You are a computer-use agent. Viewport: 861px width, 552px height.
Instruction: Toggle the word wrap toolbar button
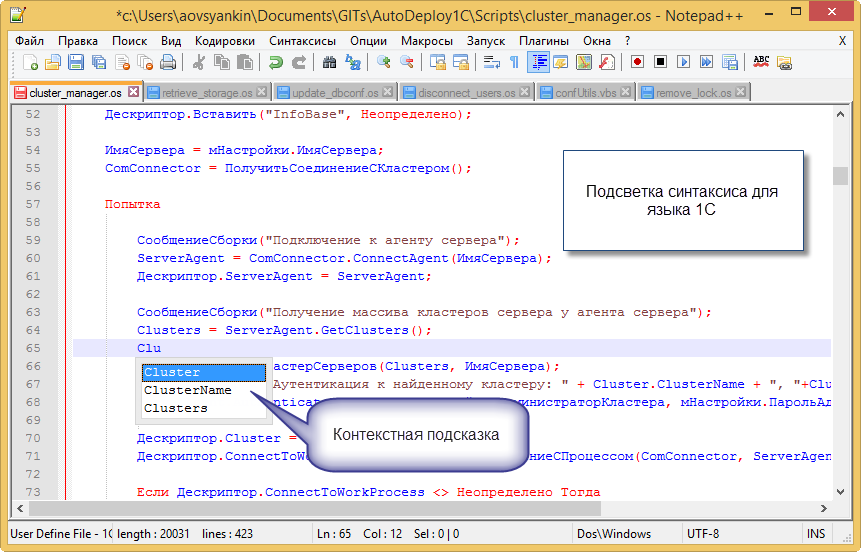tap(491, 62)
